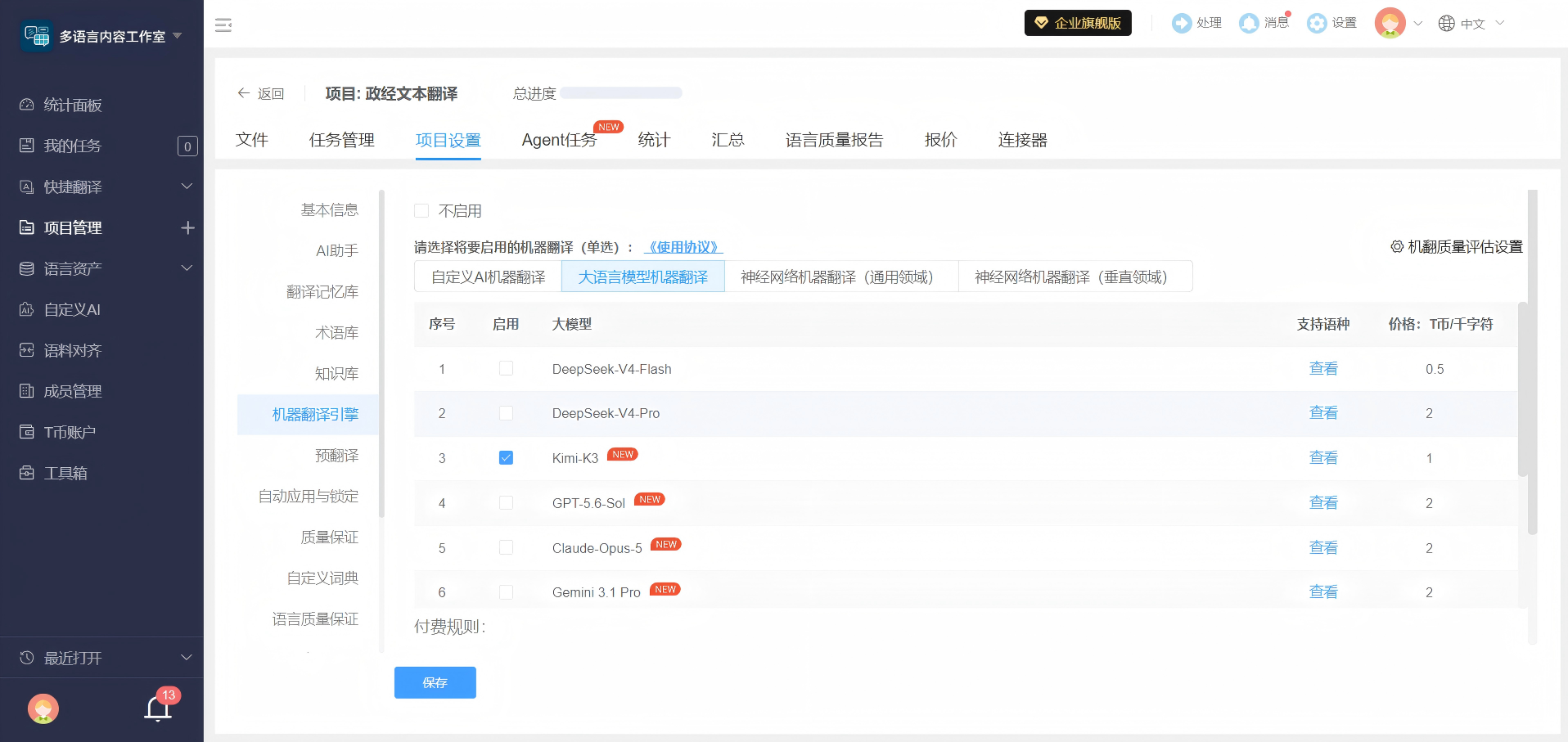Select 神经网络机器翻译（通用领域） option
The image size is (1568, 742).
click(x=841, y=277)
